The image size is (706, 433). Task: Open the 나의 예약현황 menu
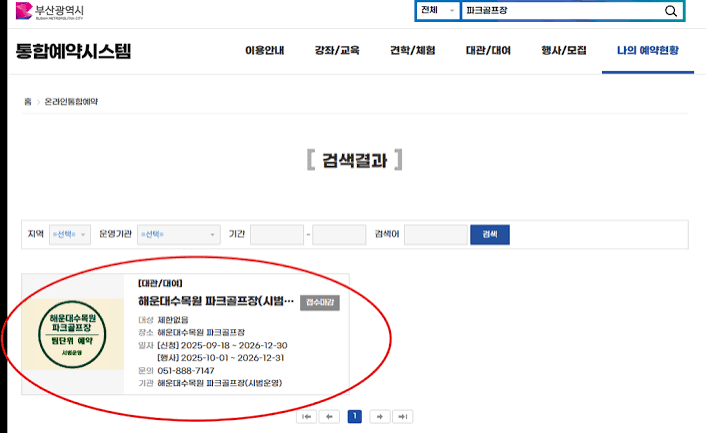(647, 50)
